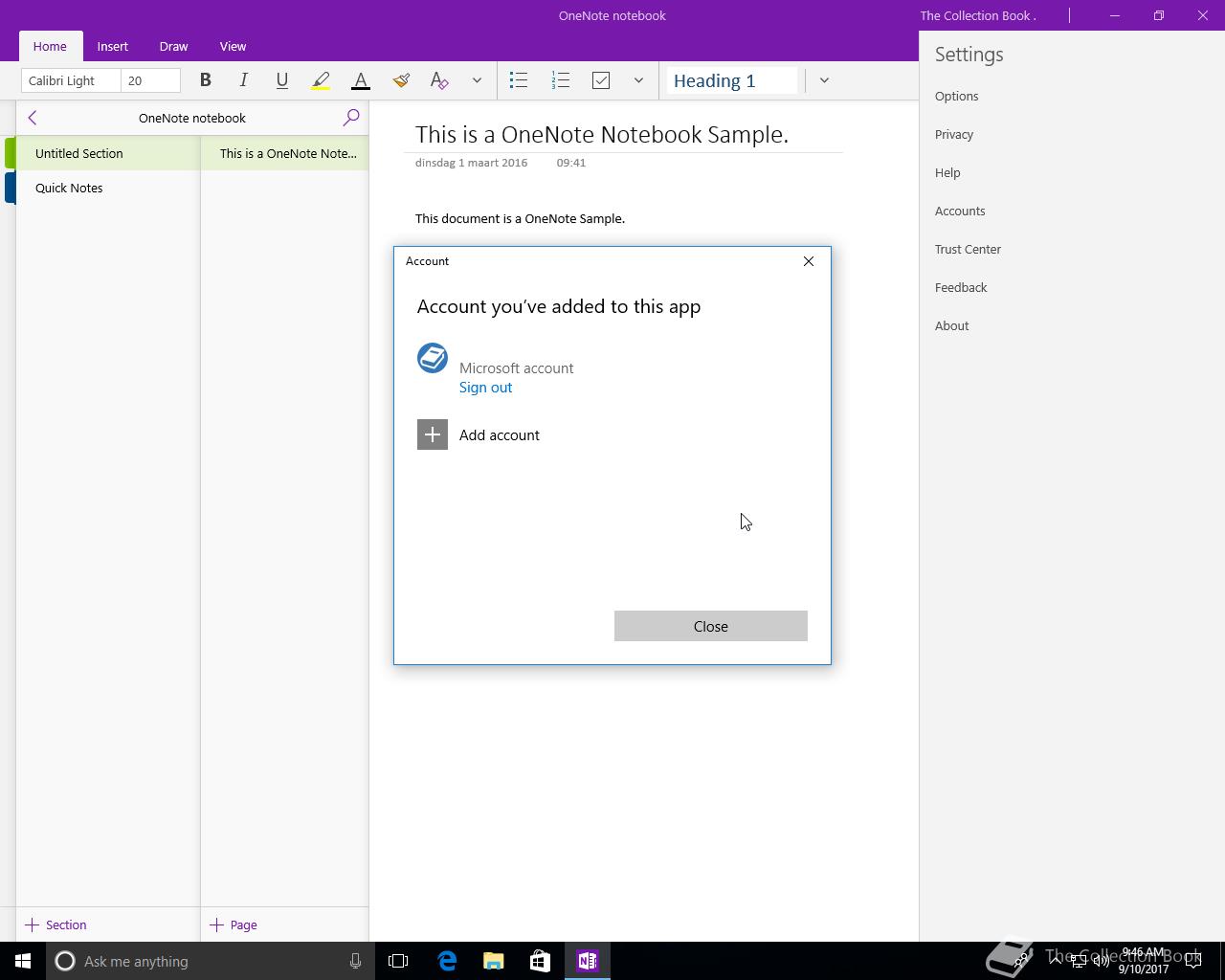
Task: Select the Quick Notes section
Action: [107, 188]
